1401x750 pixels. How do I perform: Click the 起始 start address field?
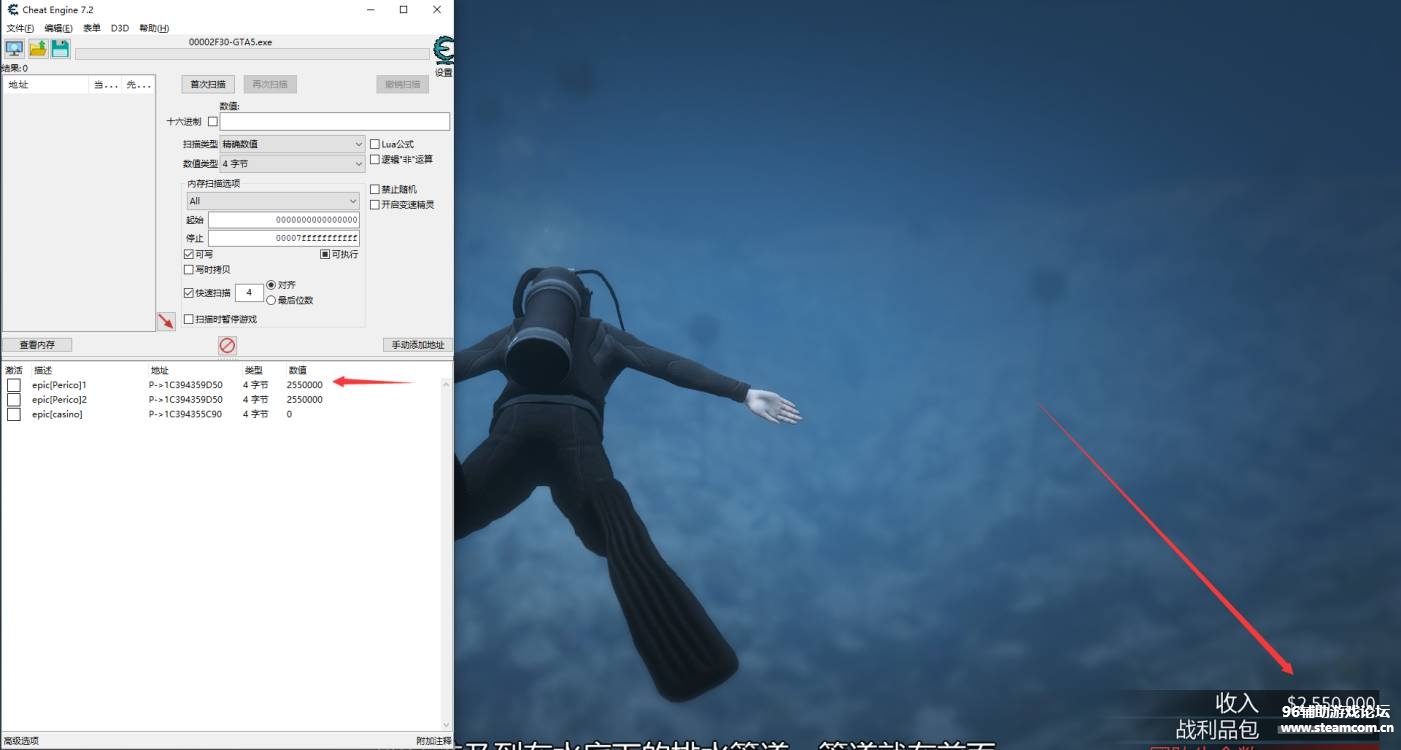click(284, 220)
